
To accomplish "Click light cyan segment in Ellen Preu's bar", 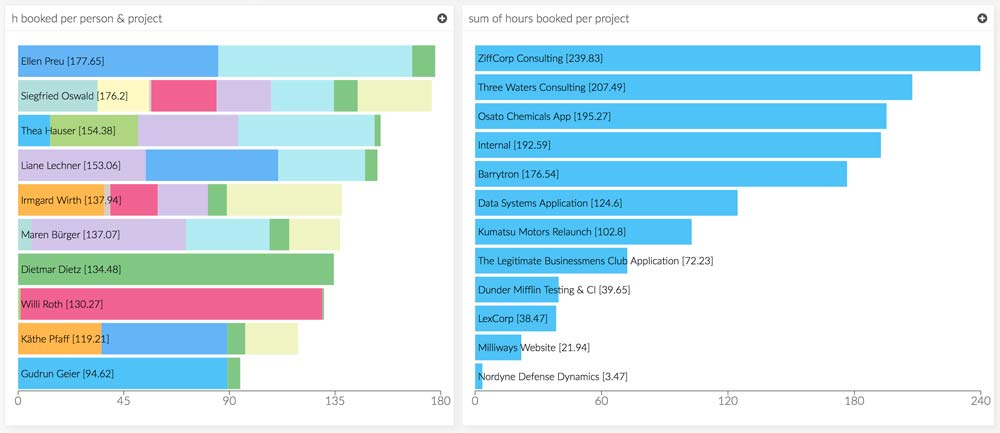I will (x=315, y=61).
